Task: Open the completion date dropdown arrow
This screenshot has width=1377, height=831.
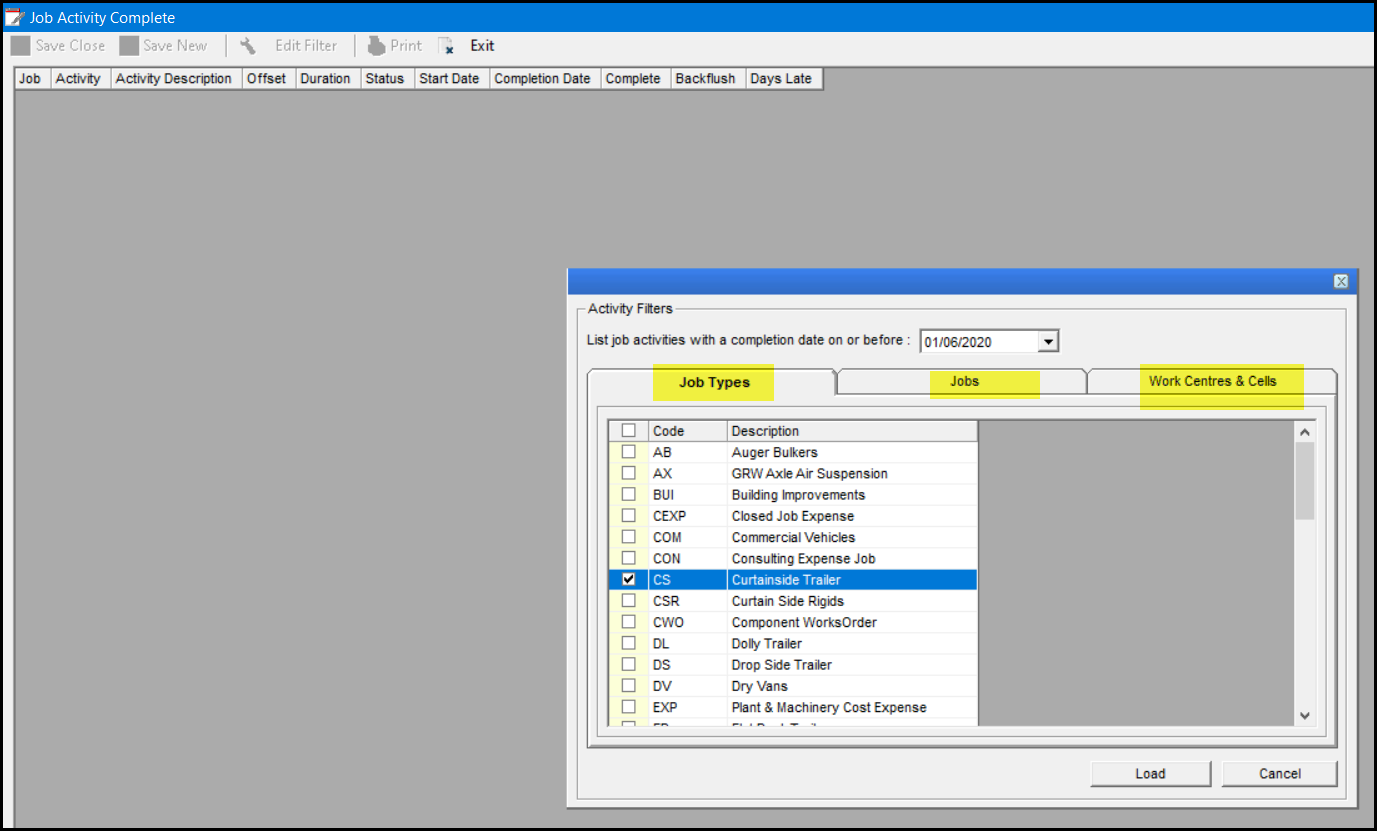Action: (x=1047, y=342)
